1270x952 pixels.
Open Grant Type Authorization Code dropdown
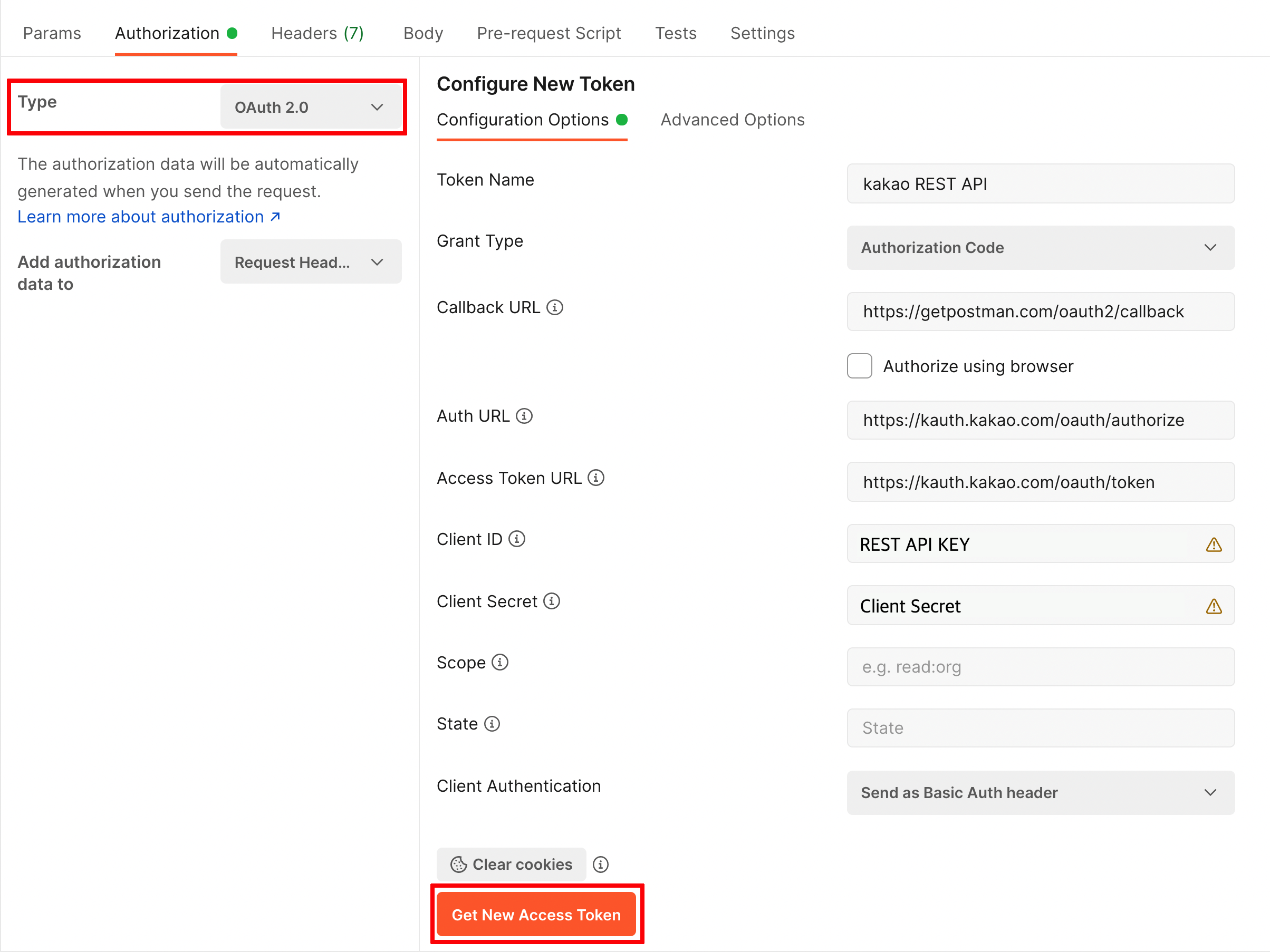click(1041, 247)
